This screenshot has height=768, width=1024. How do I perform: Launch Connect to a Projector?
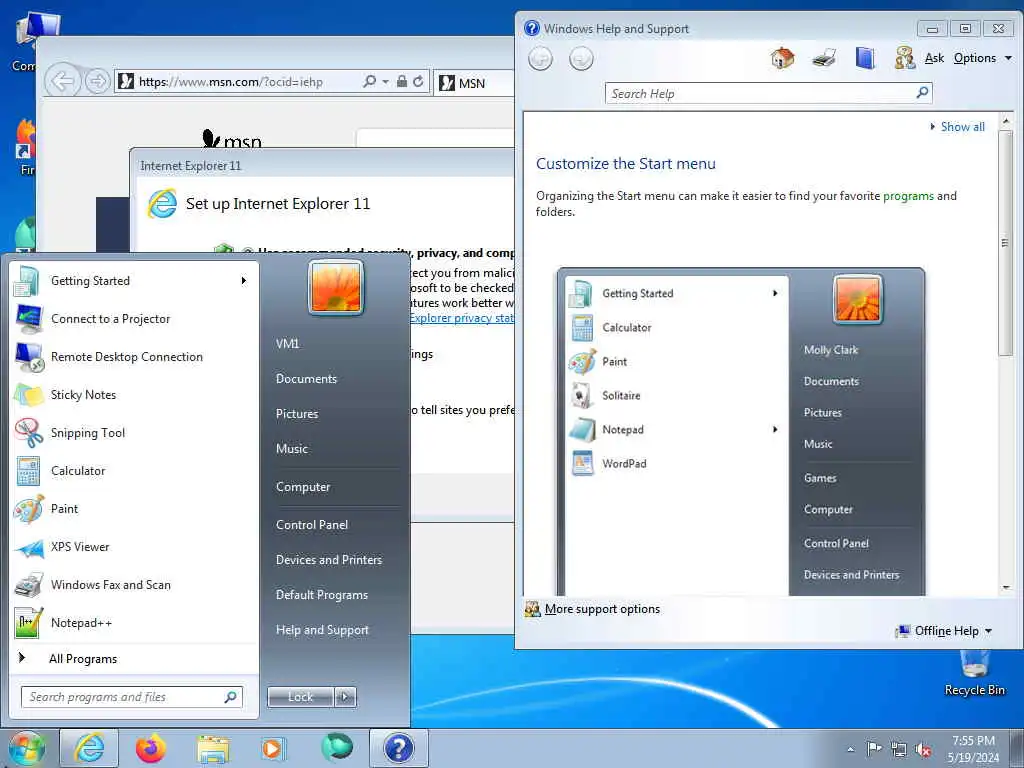point(134,319)
